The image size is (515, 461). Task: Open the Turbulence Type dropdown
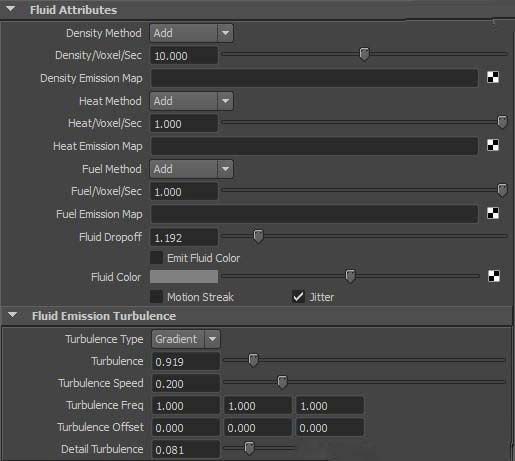186,339
